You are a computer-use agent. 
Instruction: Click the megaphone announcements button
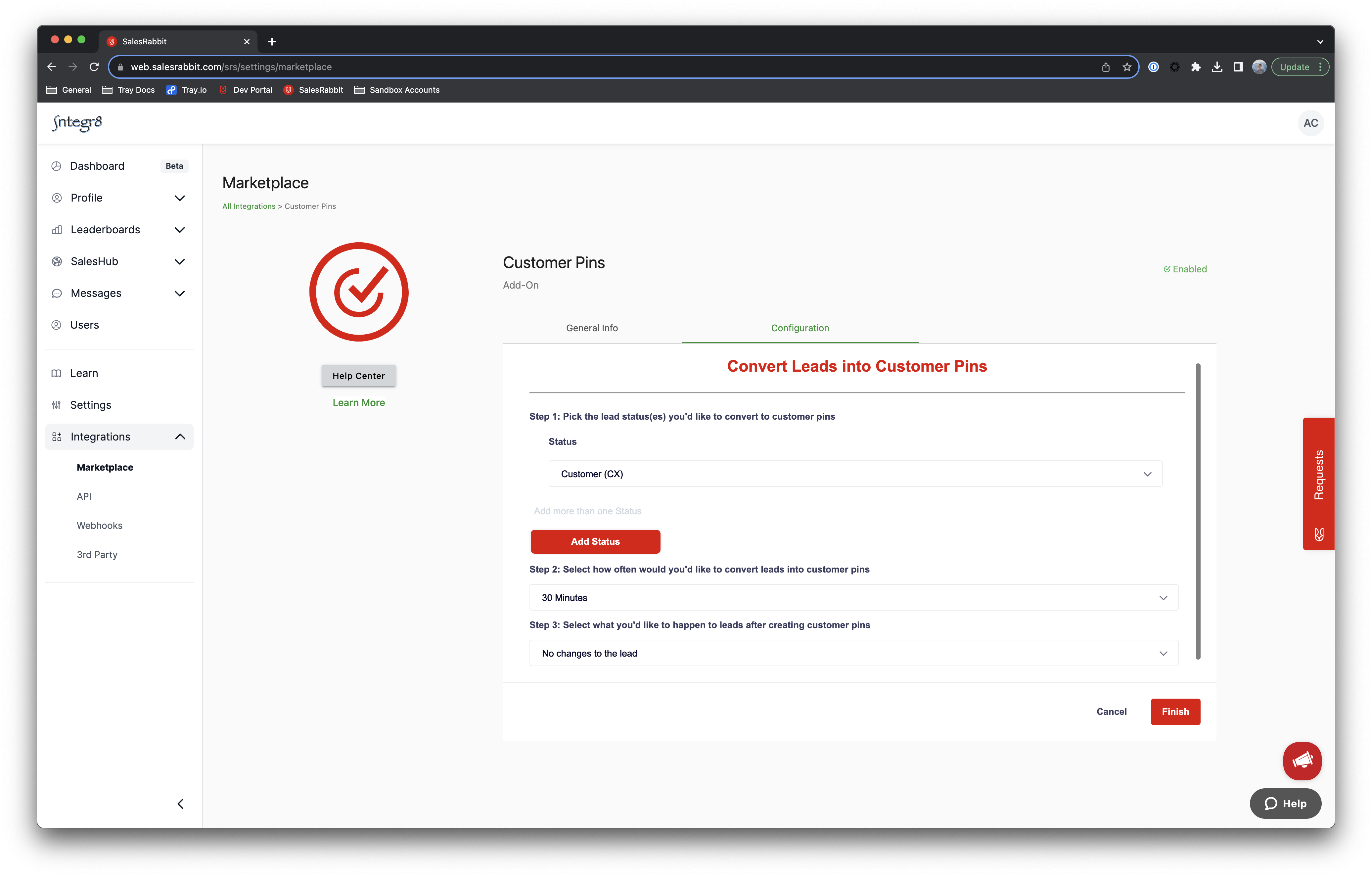click(x=1302, y=761)
